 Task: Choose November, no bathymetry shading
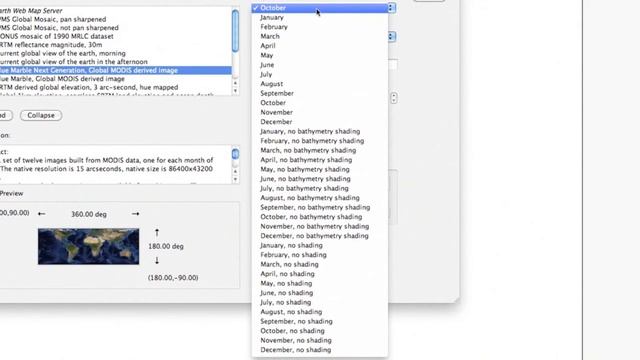320,226
